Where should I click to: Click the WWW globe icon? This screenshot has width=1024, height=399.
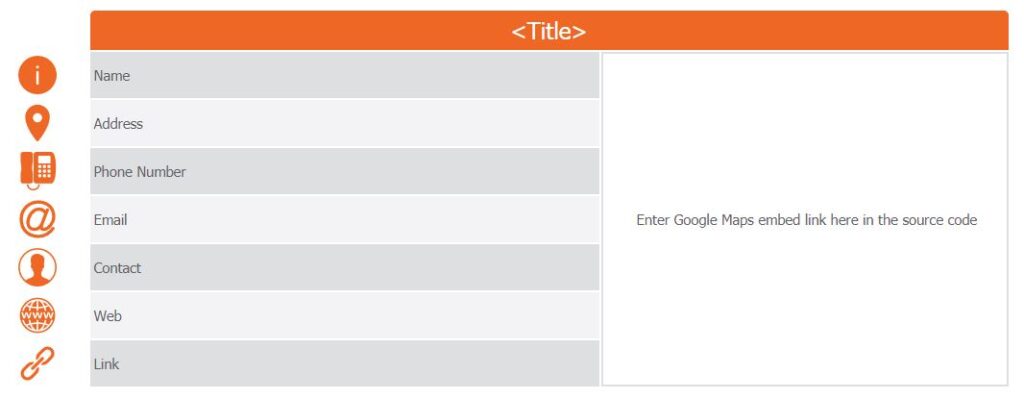37,315
